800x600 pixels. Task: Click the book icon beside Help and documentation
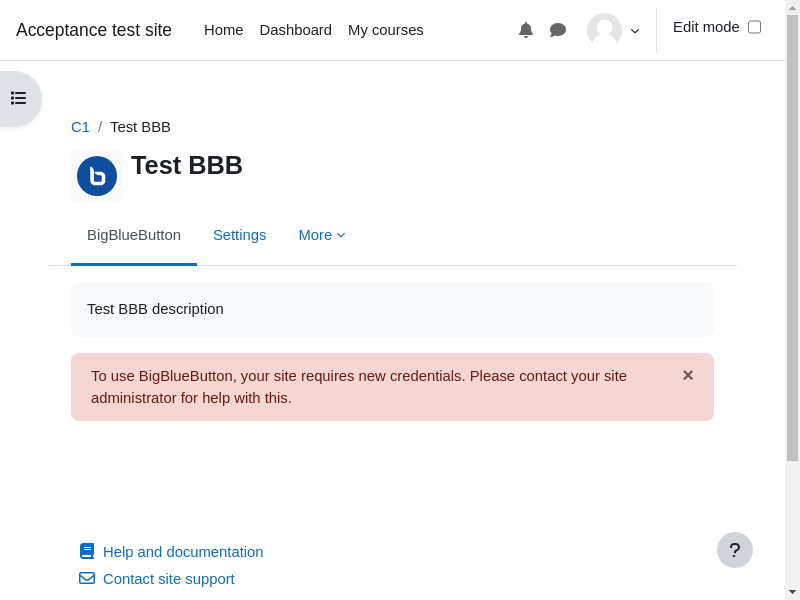coord(87,551)
